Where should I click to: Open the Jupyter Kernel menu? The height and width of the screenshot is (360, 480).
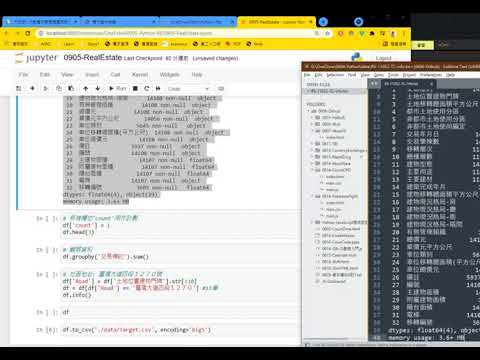[140, 74]
